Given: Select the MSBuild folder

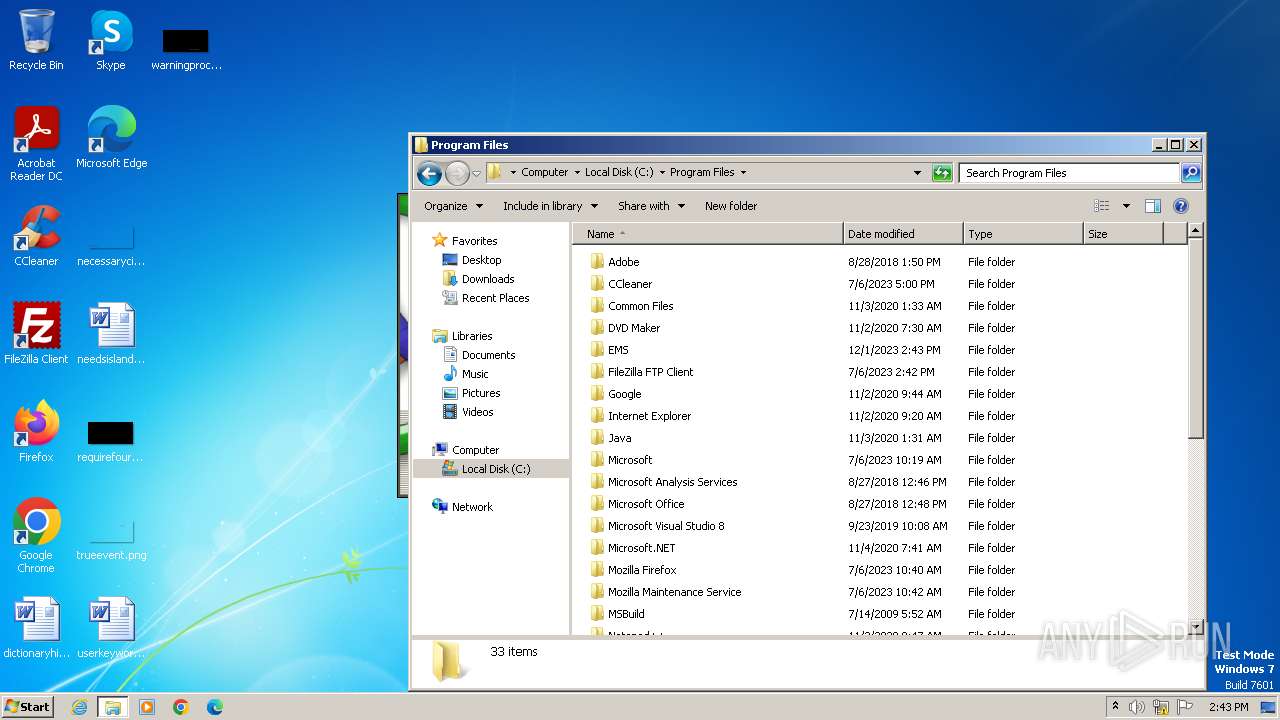Looking at the screenshot, I should [626, 614].
